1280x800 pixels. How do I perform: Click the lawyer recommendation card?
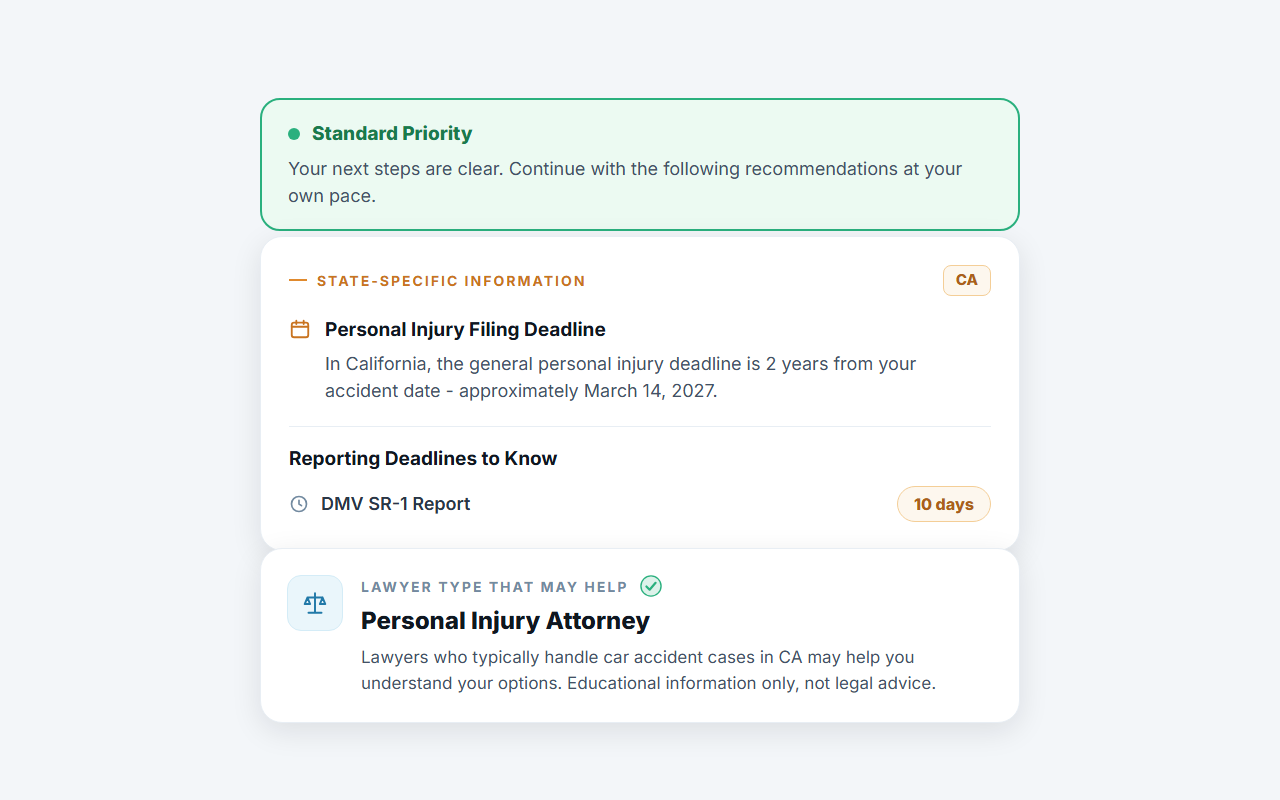640,635
